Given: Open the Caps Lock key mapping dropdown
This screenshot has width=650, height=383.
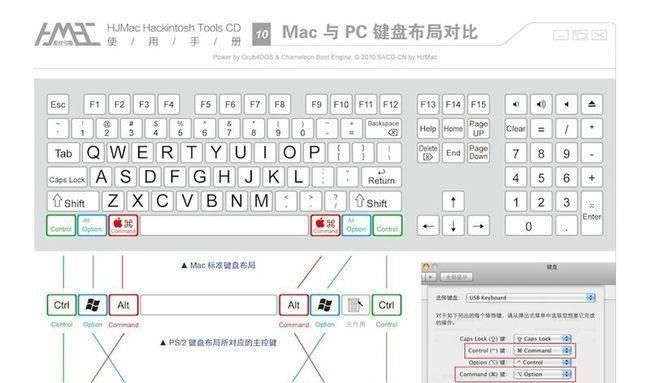Looking at the screenshot, I should click(543, 339).
